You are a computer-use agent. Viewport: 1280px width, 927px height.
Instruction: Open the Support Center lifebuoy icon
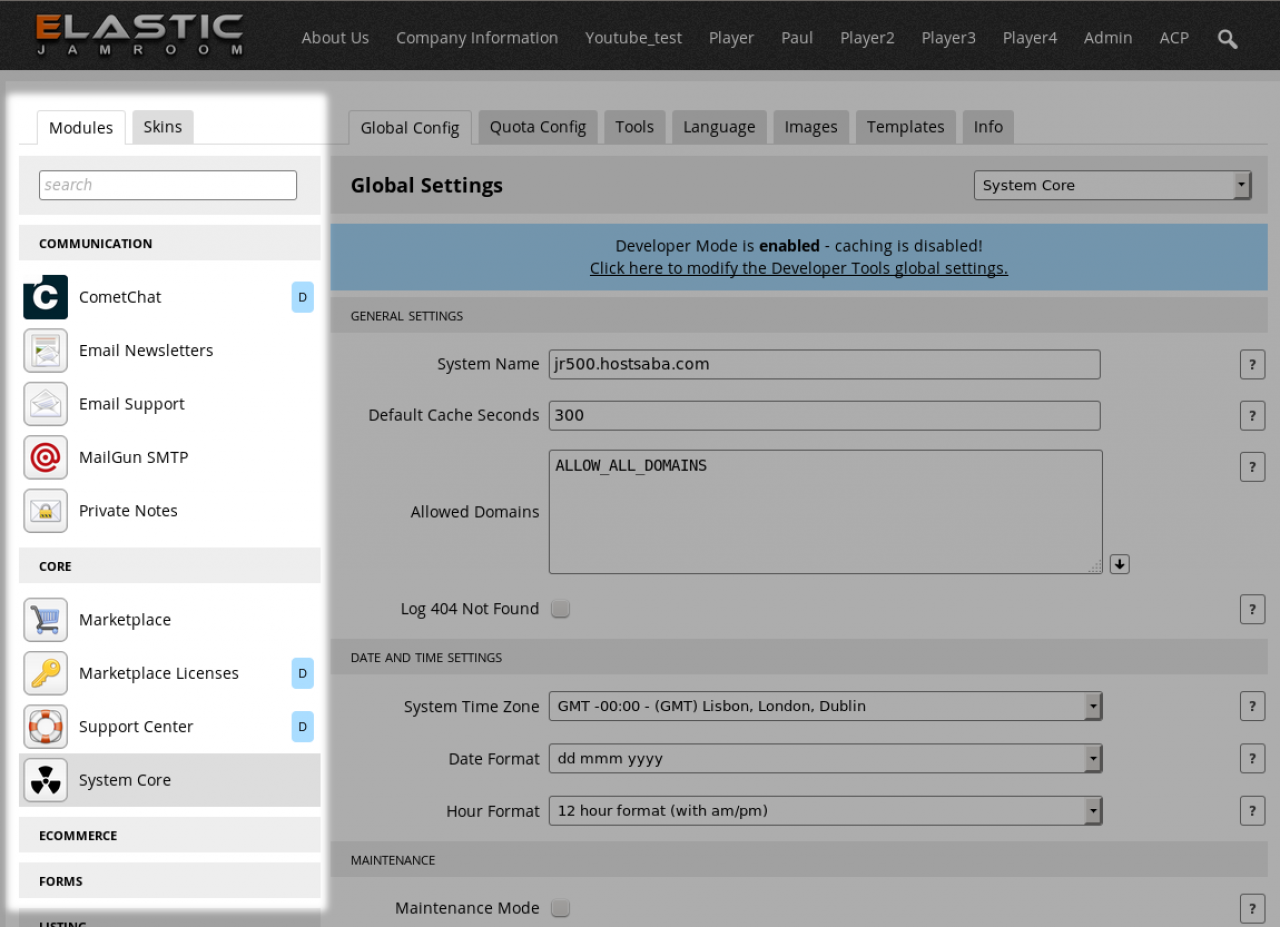click(x=46, y=727)
